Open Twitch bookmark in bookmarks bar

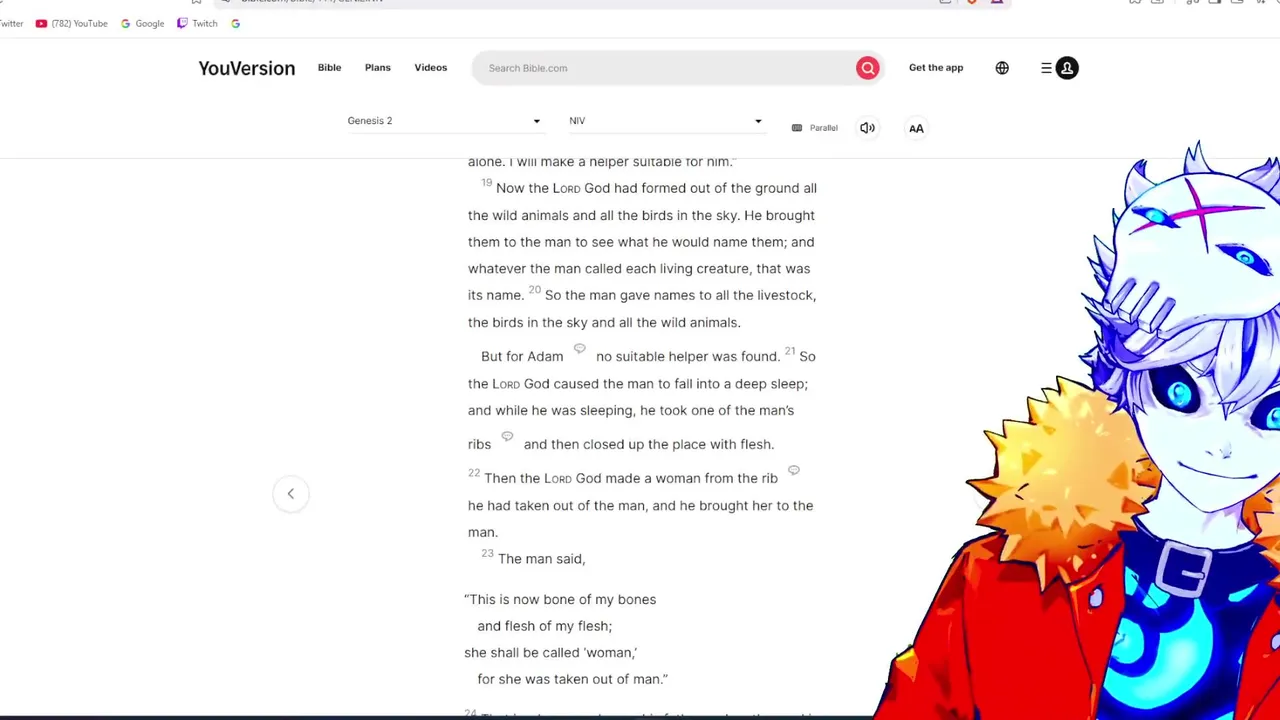coord(197,23)
